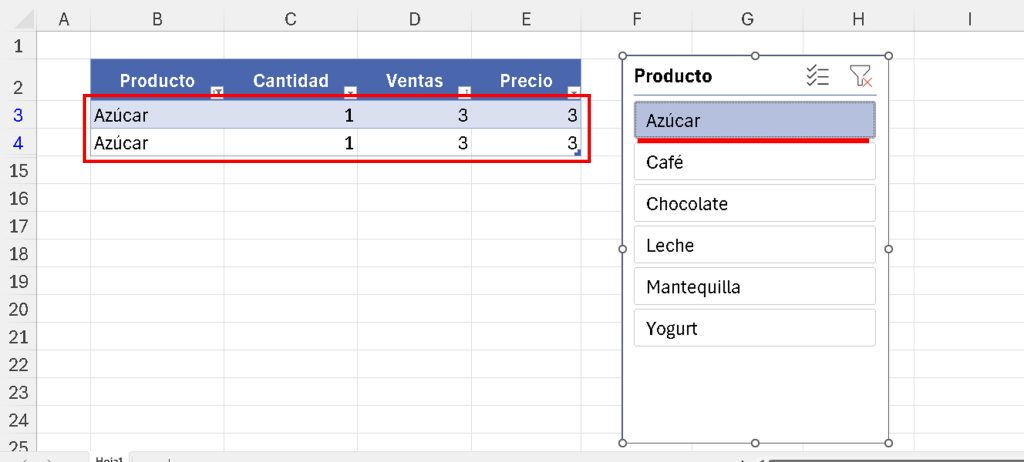Open the Hoja1 sheet tab

pyautogui.click(x=108, y=459)
